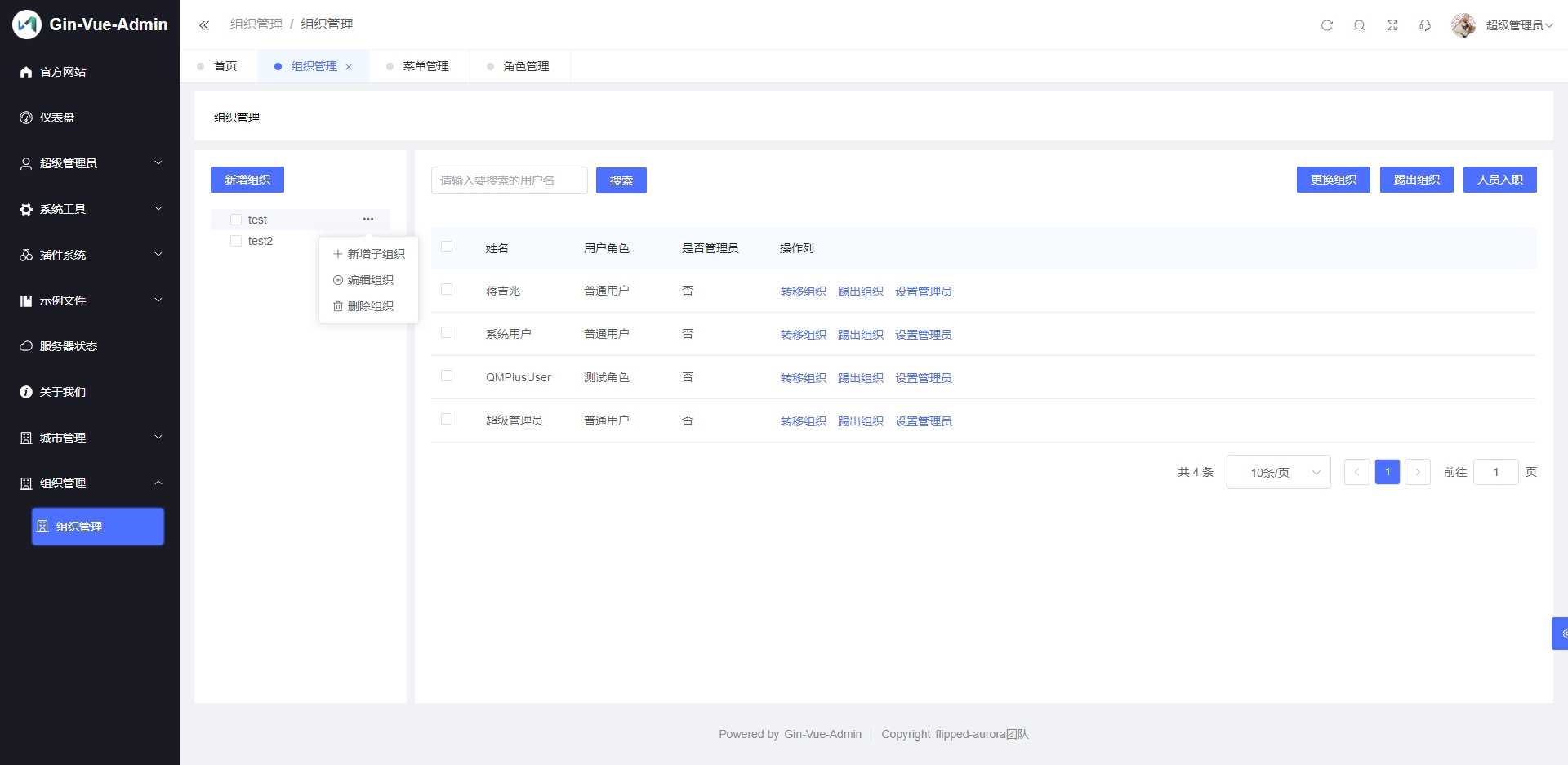Click 踢出组织 for 系统用户
The image size is (1568, 765).
point(861,335)
